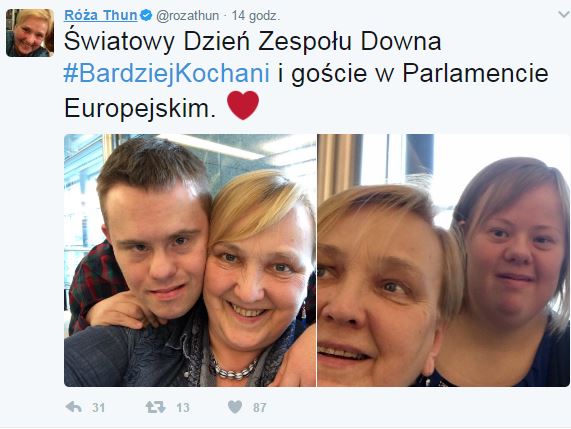Screen dimensions: 571x429
Task: Click the separator dot before timestamp
Action: [225, 16]
